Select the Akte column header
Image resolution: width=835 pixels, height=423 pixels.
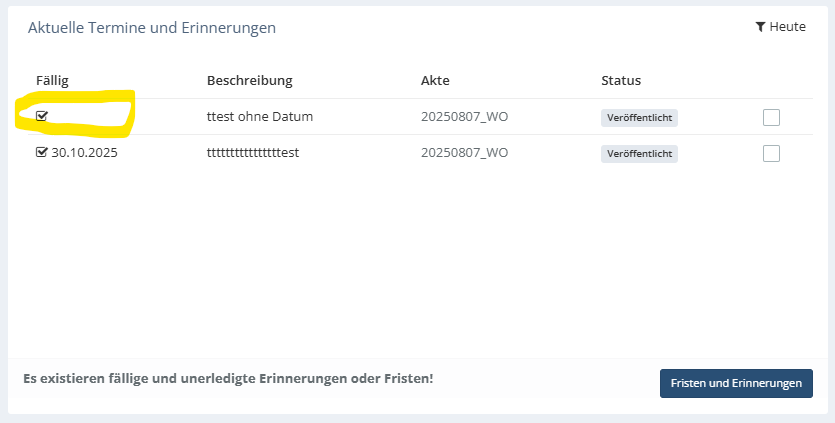(435, 80)
